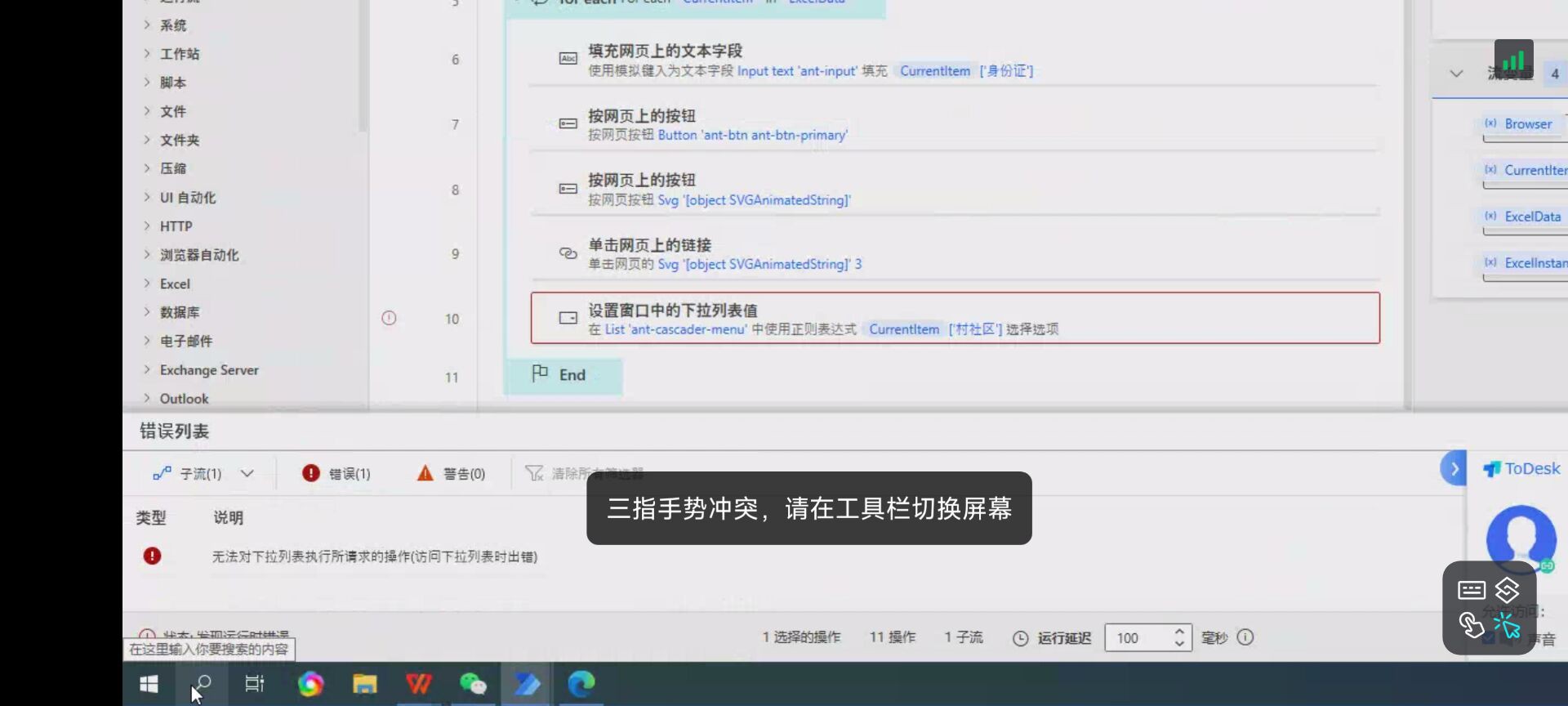Toggle the 错误(1) filter
The image size is (1568, 706).
[x=336, y=473]
